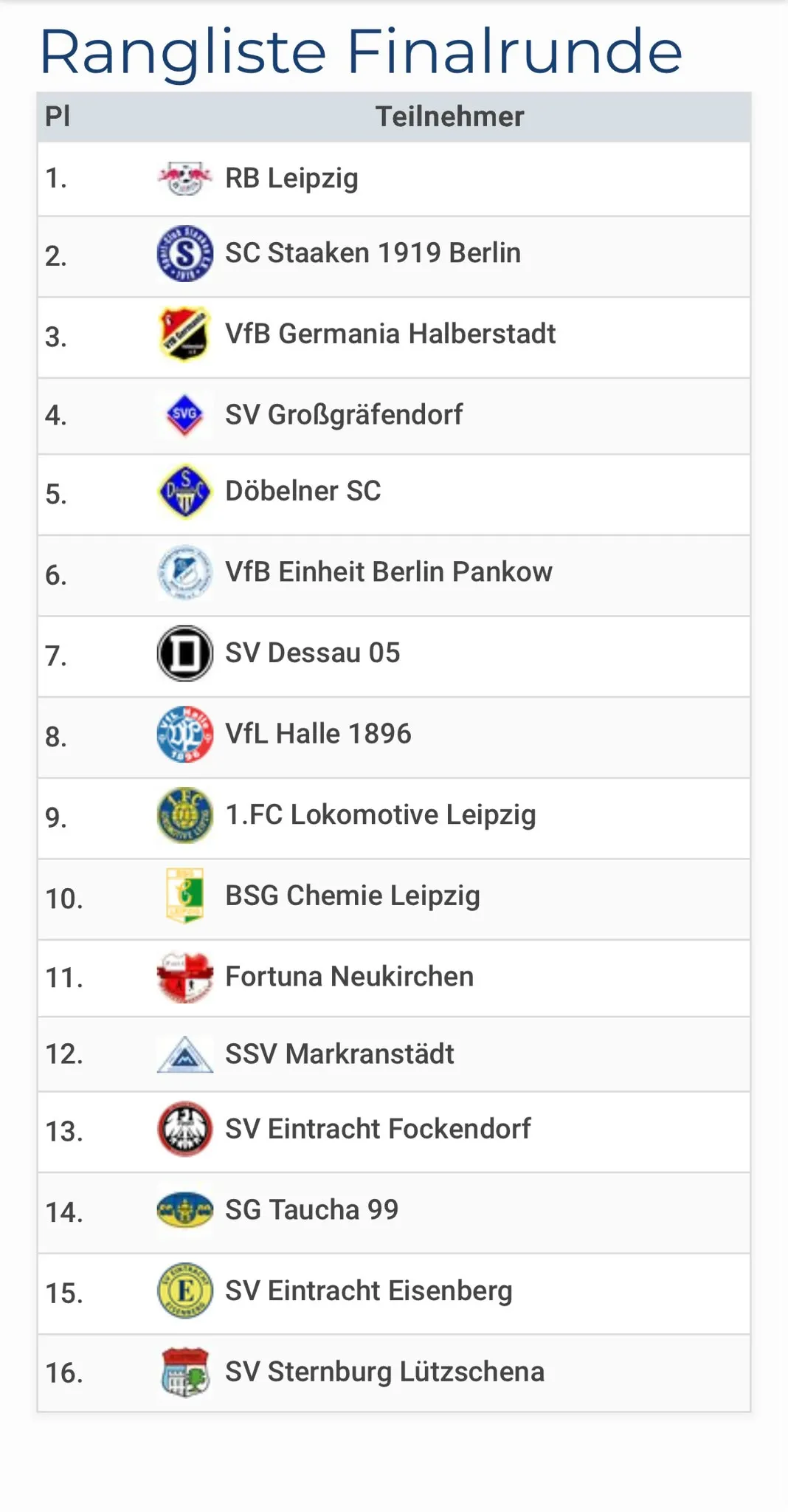The image size is (788, 1512).
Task: Click the Teilnehmer column header
Action: coord(450,117)
